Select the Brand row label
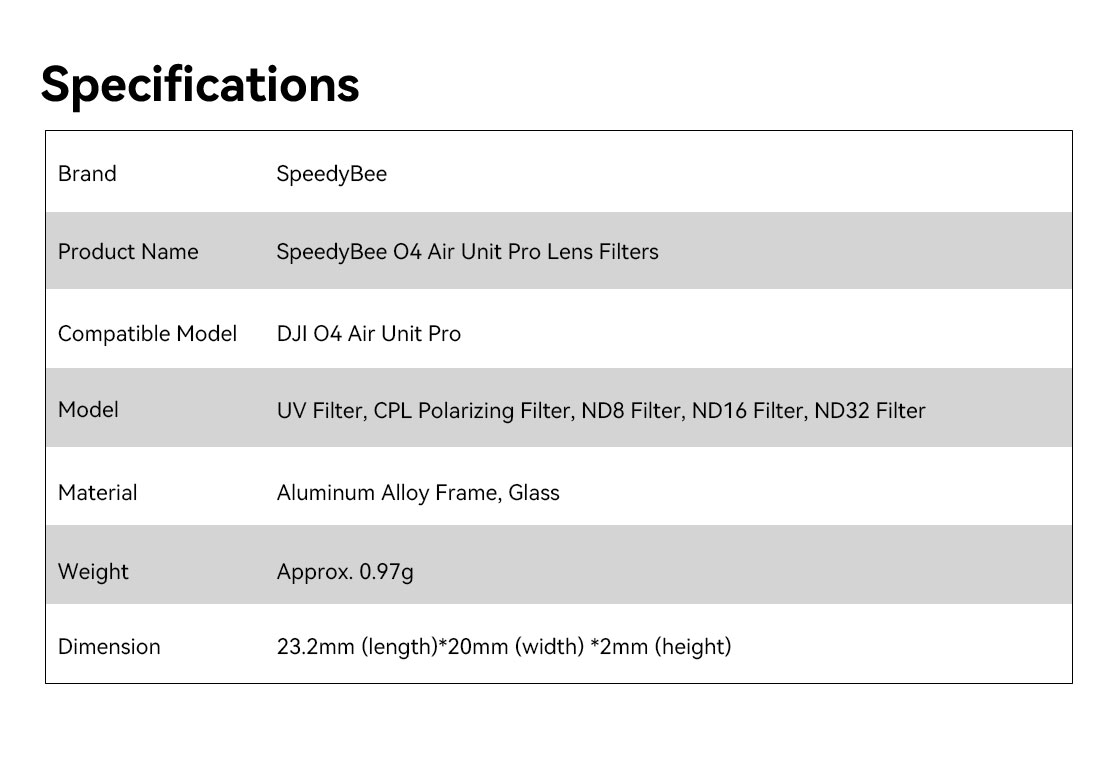The width and height of the screenshot is (1116, 757). click(x=87, y=174)
